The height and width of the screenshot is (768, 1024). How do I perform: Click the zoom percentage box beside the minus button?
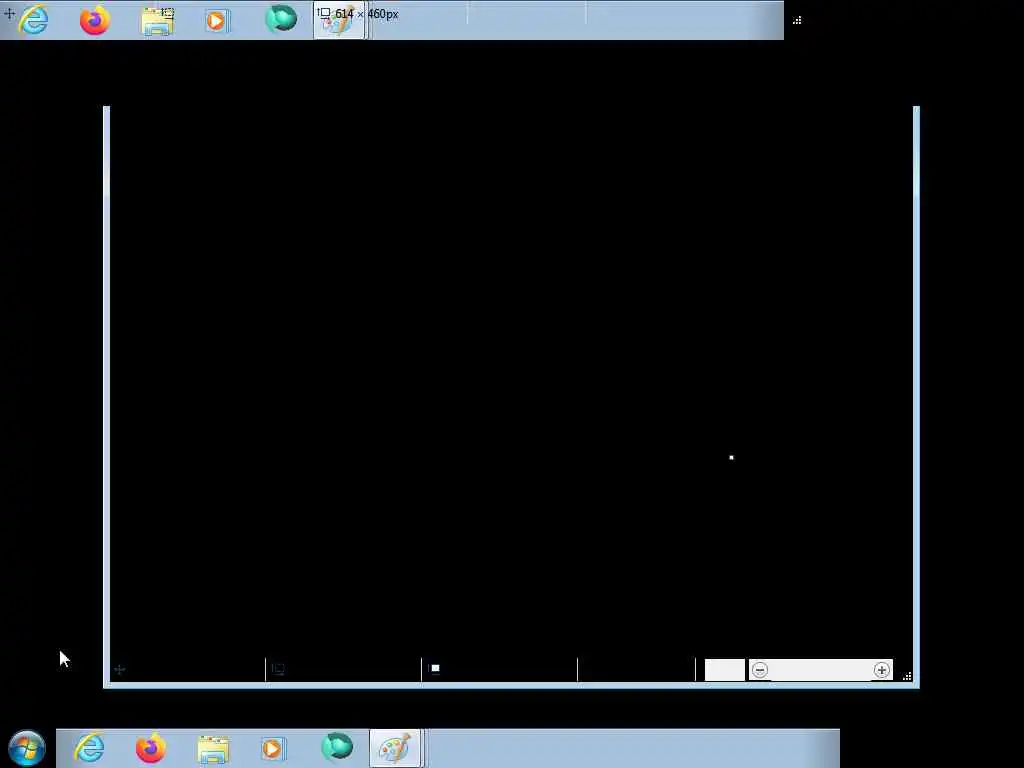tap(724, 670)
